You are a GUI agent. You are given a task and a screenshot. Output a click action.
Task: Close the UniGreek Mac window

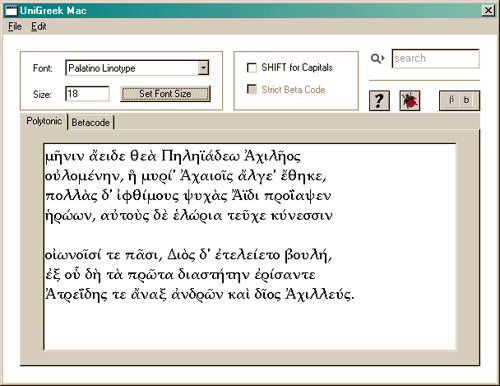pyautogui.click(x=488, y=11)
